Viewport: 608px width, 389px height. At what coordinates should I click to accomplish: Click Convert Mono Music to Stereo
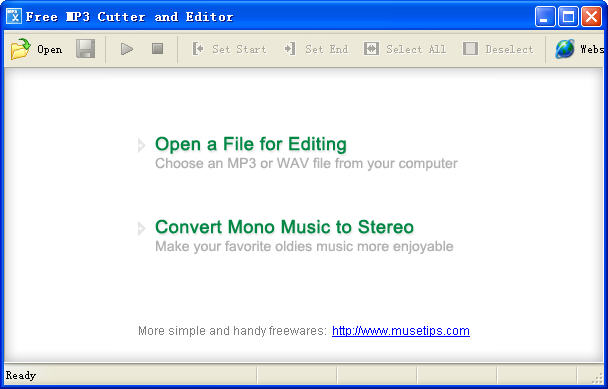[284, 227]
